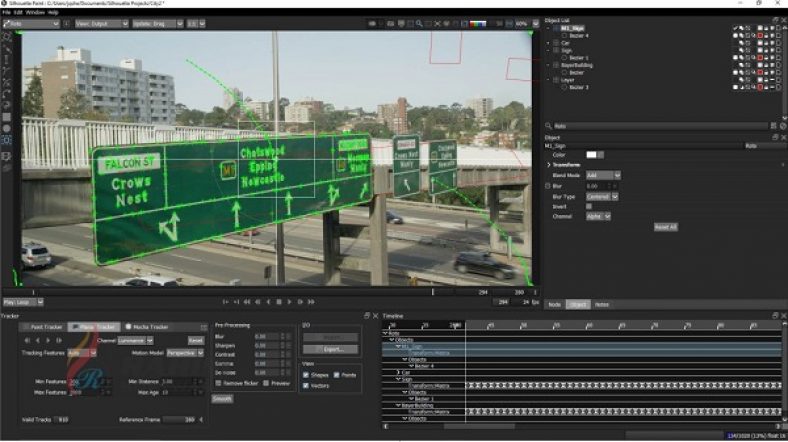Click the Reset All button
The image size is (788, 442).
[x=665, y=227]
